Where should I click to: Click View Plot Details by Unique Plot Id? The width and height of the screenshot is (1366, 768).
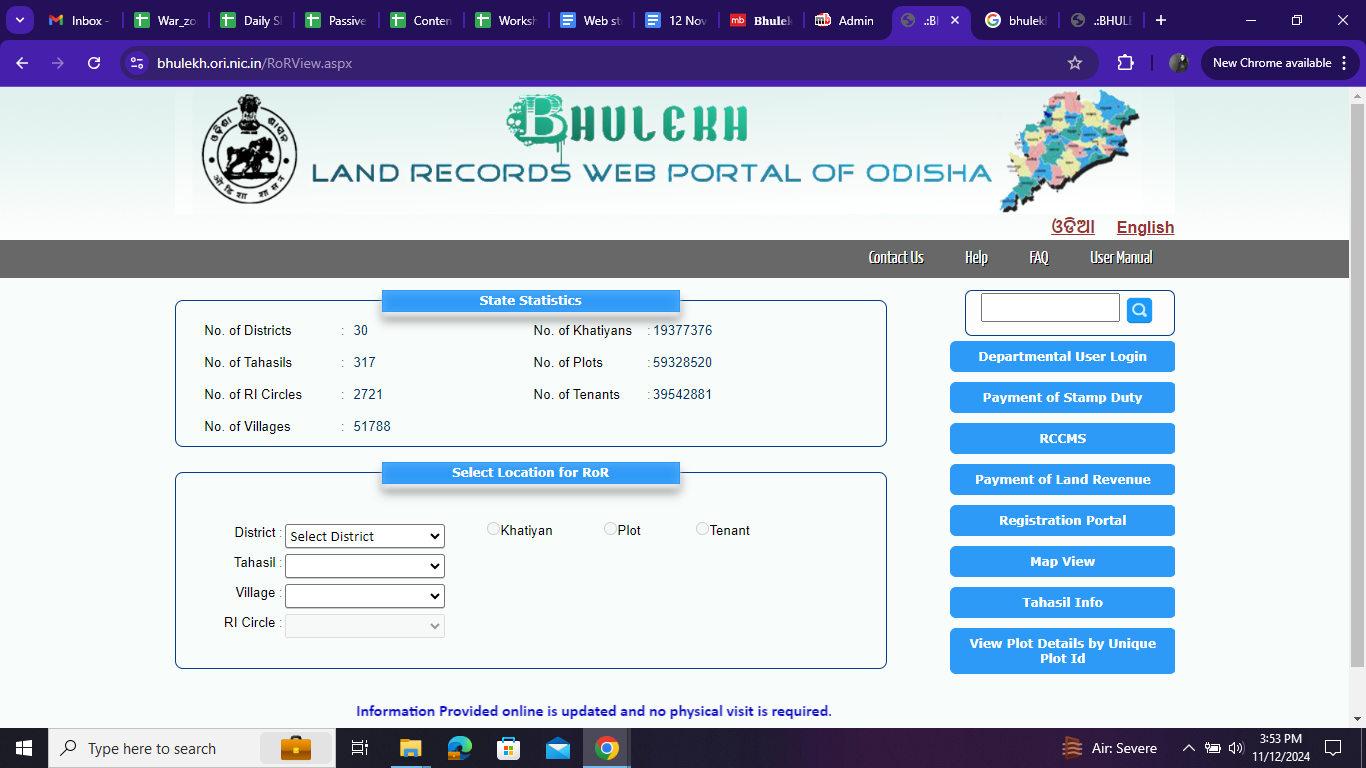[1062, 651]
